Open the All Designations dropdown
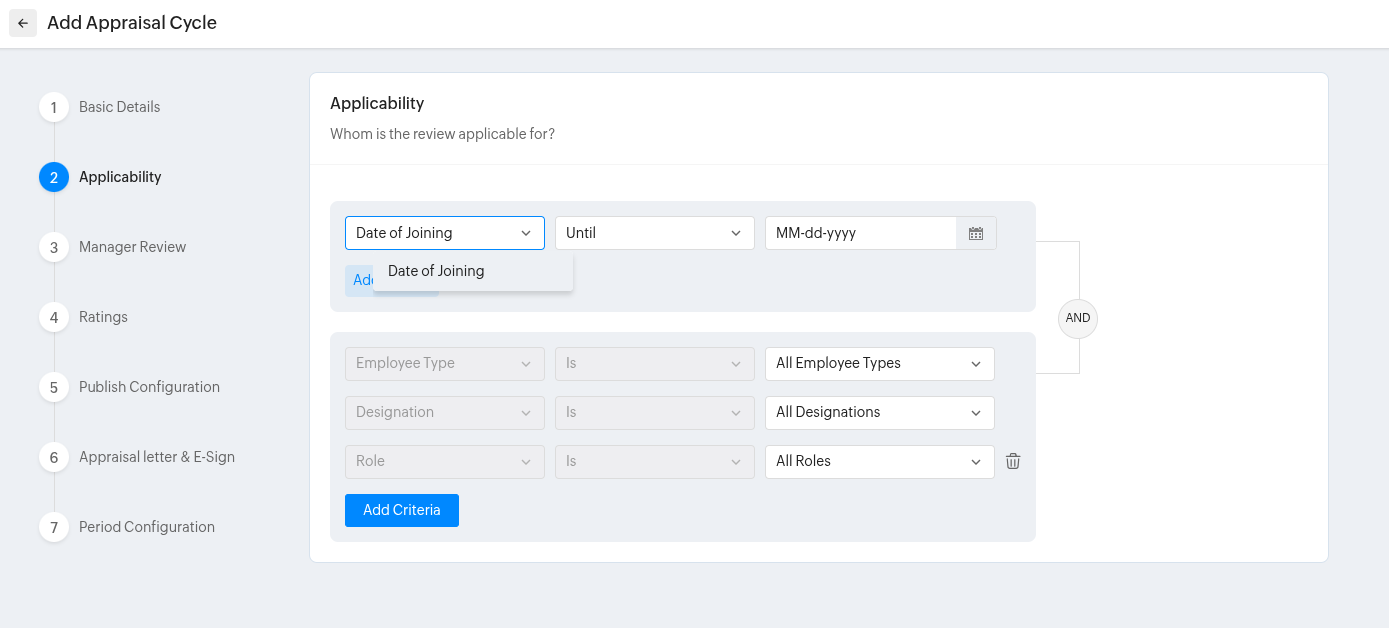The image size is (1389, 628). pos(879,412)
